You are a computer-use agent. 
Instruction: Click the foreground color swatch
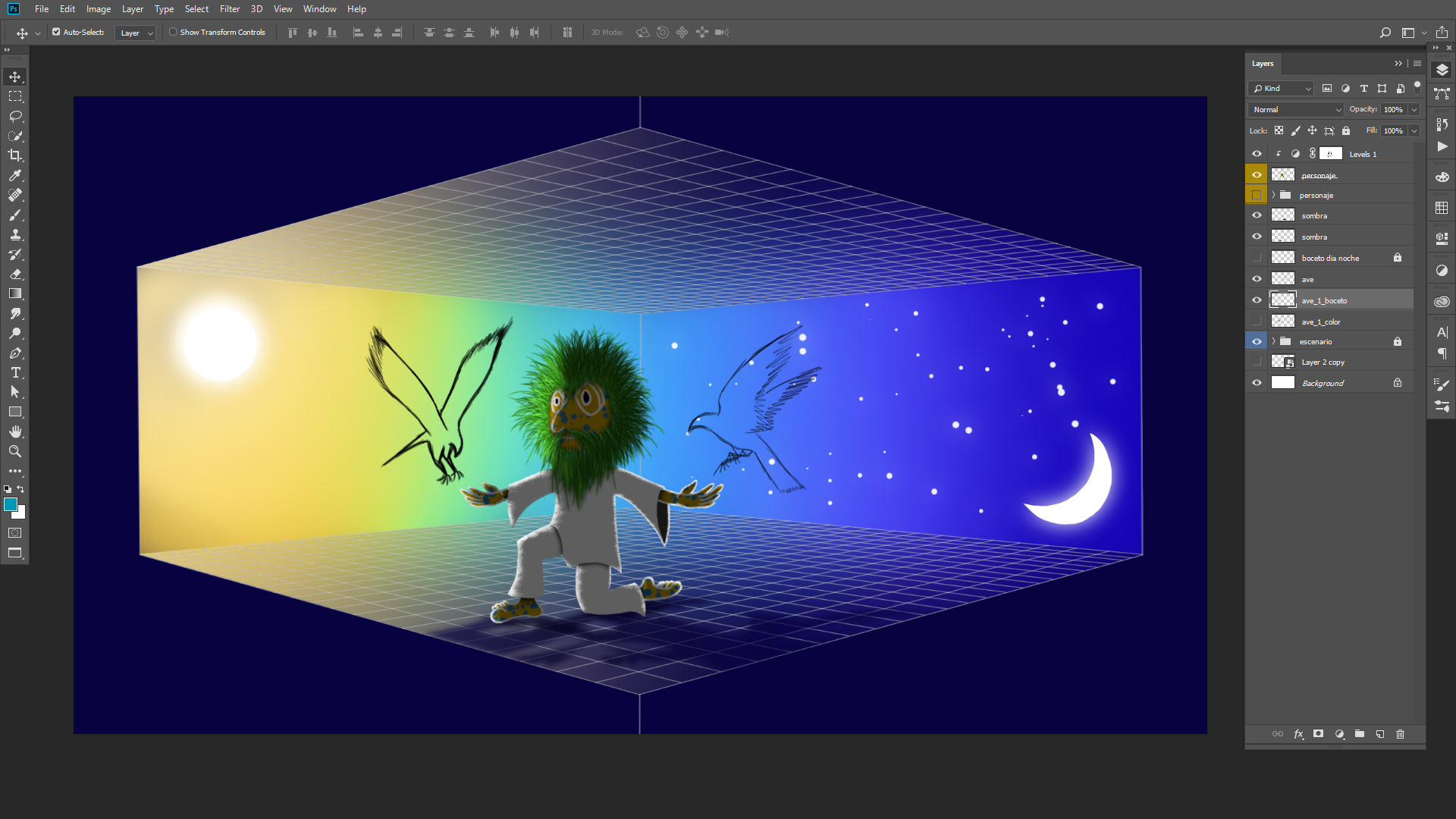pyautogui.click(x=11, y=505)
